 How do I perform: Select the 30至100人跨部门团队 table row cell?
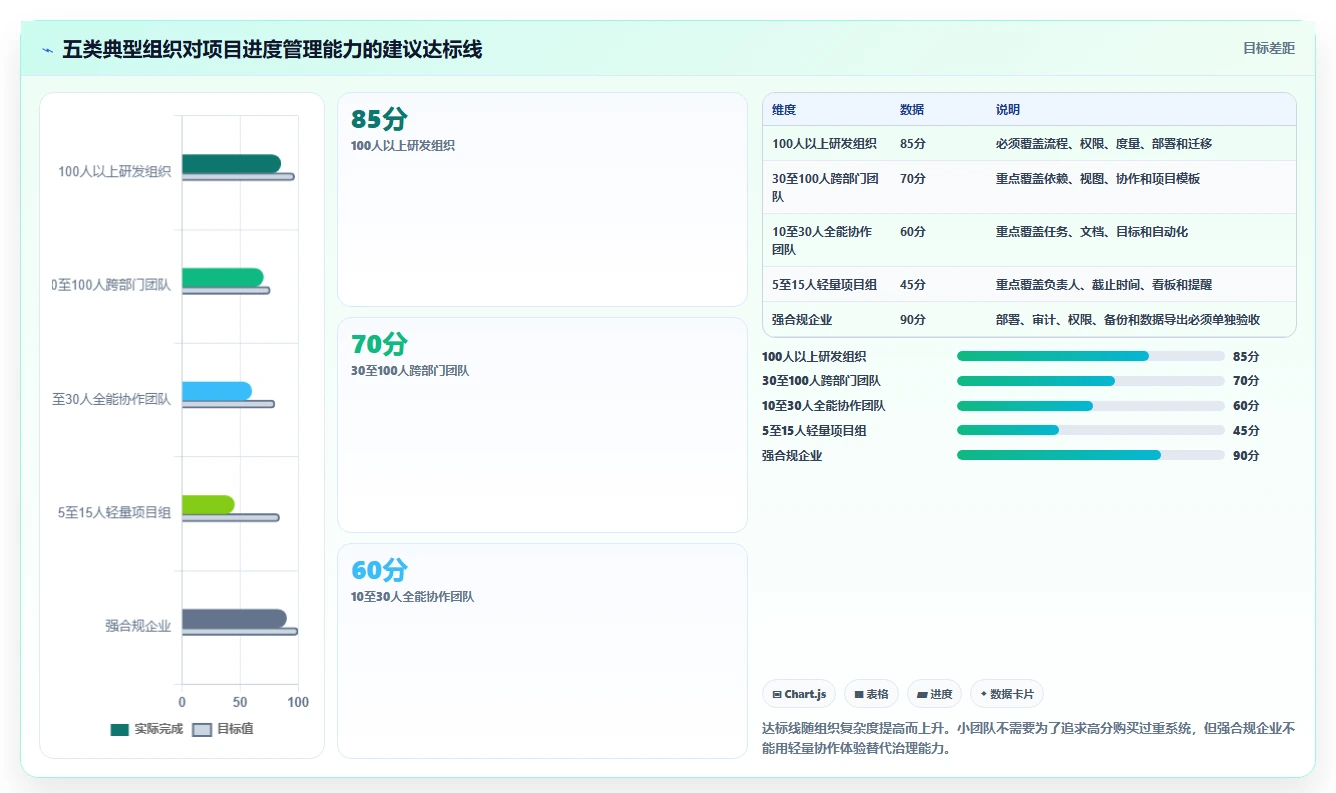point(826,188)
